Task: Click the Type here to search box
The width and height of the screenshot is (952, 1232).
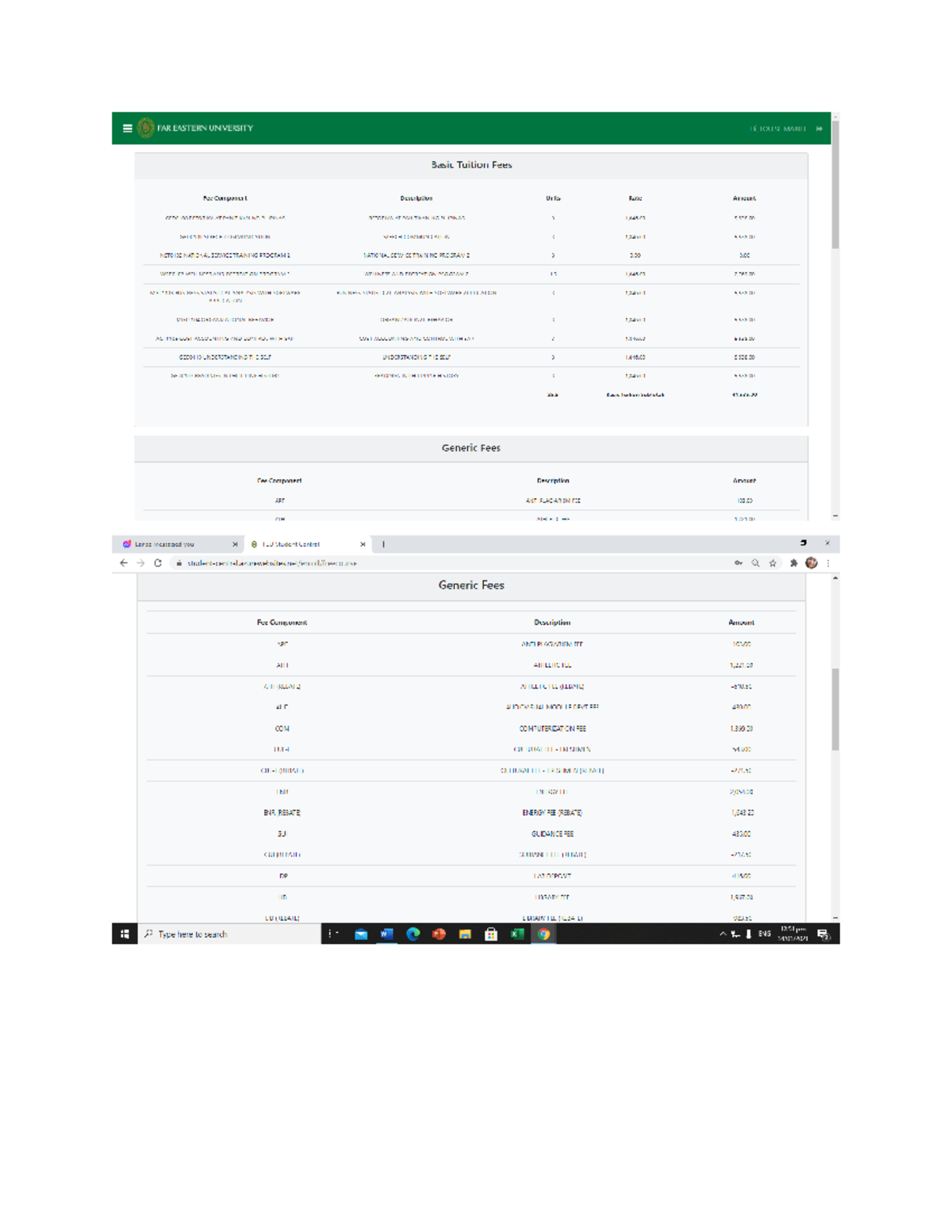Action: point(230,935)
